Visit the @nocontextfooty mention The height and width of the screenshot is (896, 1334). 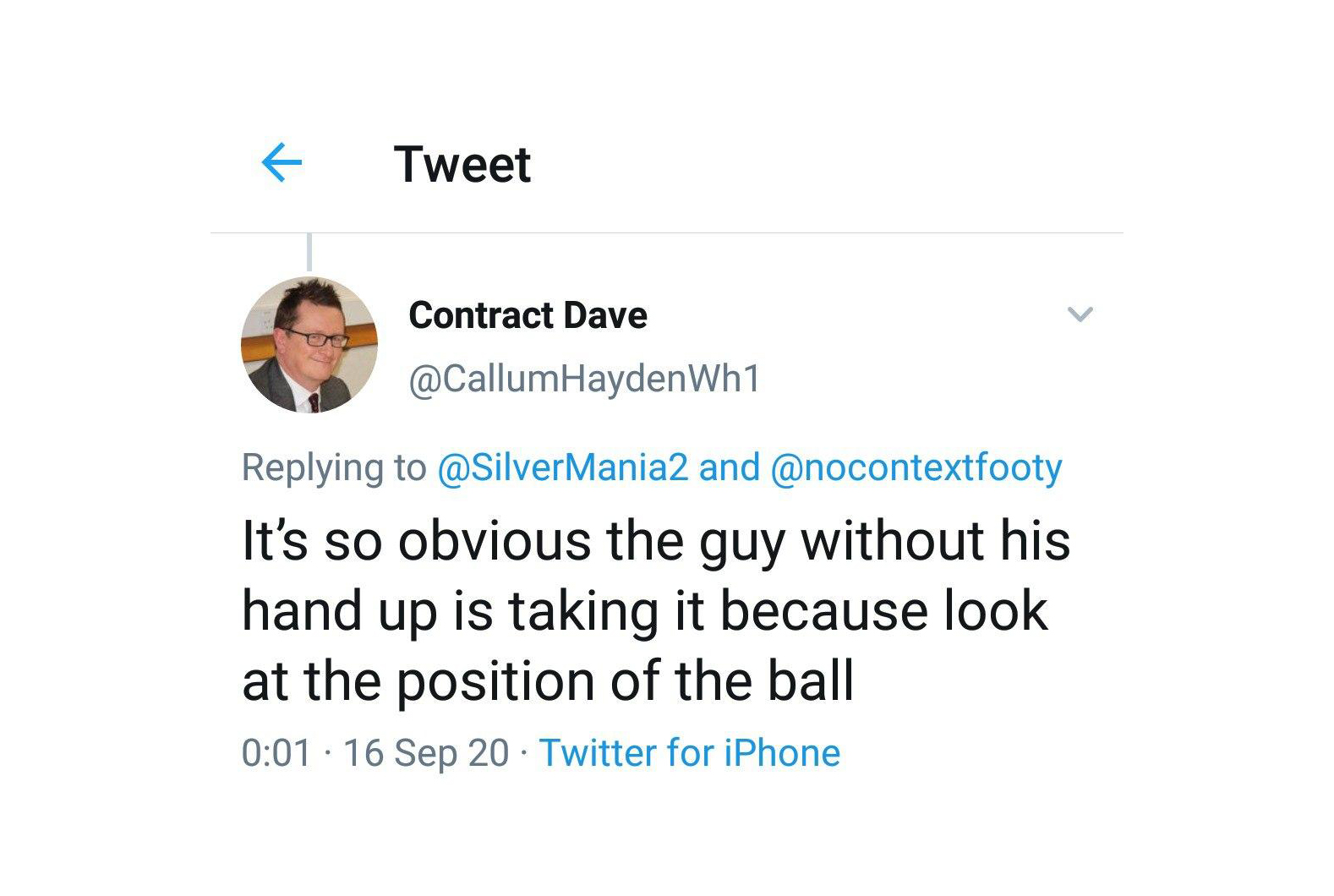click(x=916, y=467)
